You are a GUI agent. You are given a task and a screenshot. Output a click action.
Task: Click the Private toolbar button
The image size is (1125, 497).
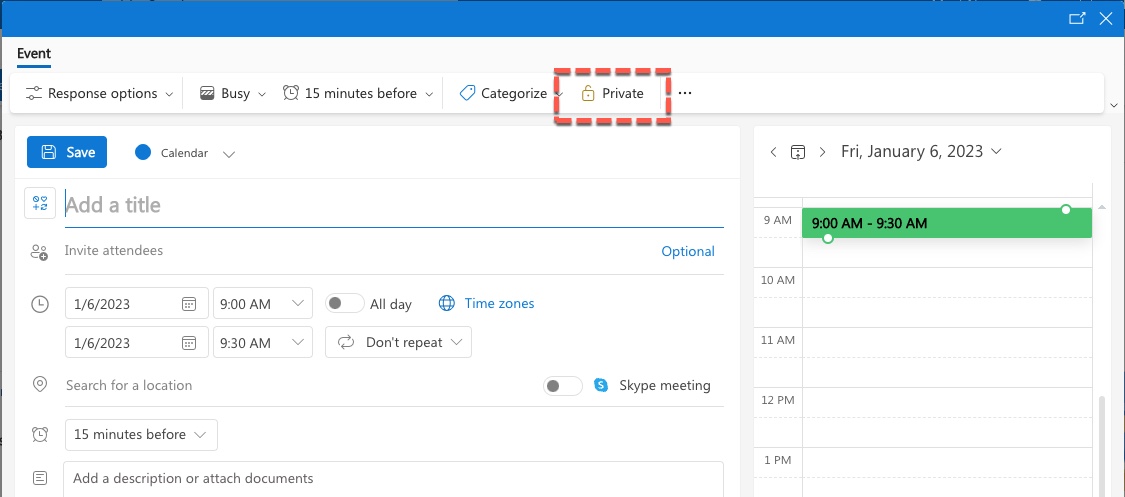click(612, 93)
